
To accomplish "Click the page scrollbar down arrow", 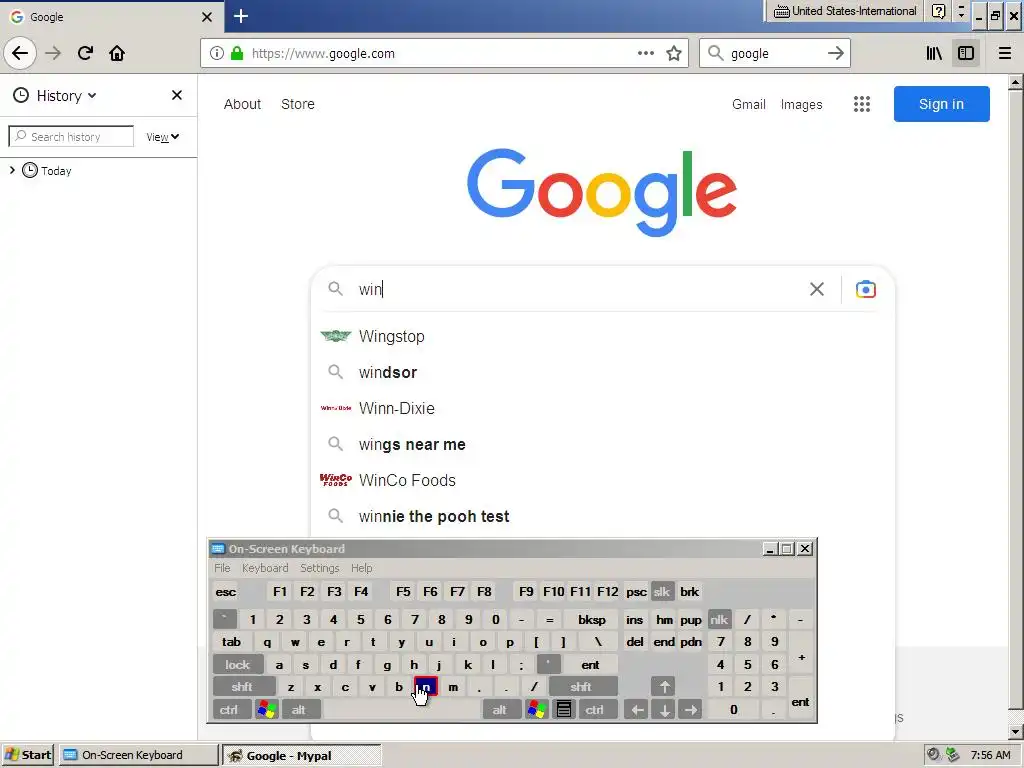I will click(1015, 731).
